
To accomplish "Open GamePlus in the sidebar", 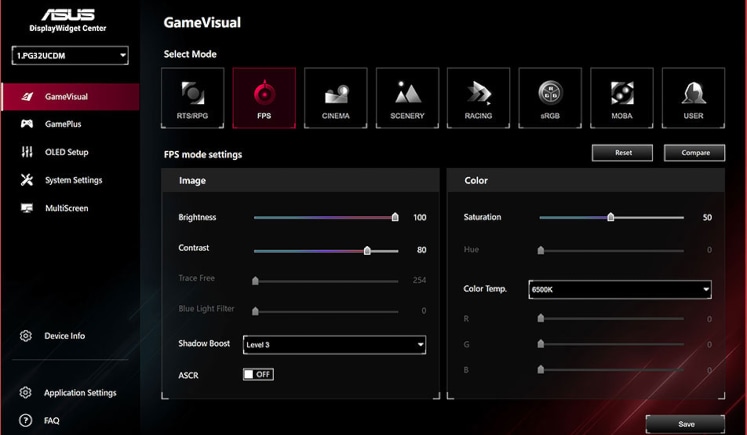I will coord(62,125).
